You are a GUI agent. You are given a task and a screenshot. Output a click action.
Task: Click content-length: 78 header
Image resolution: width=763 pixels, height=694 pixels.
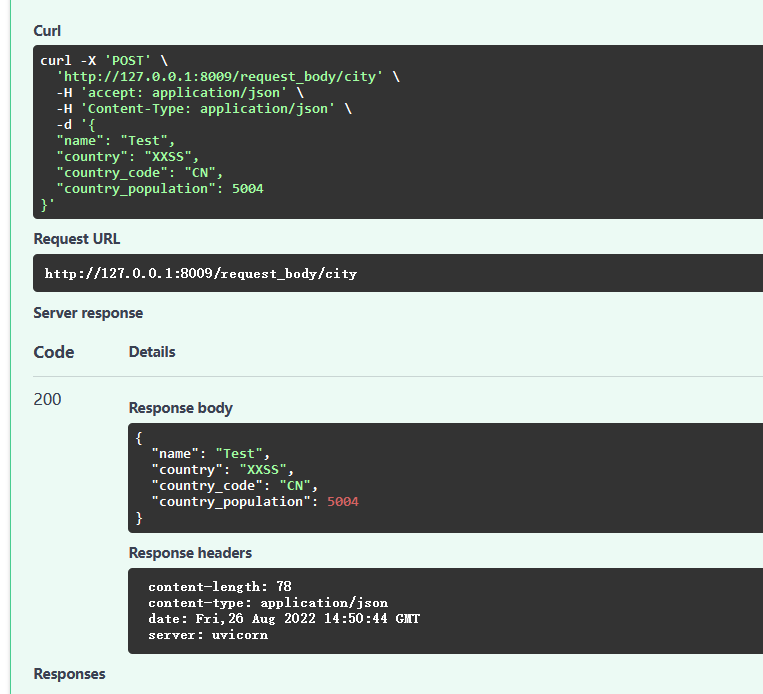point(220,587)
